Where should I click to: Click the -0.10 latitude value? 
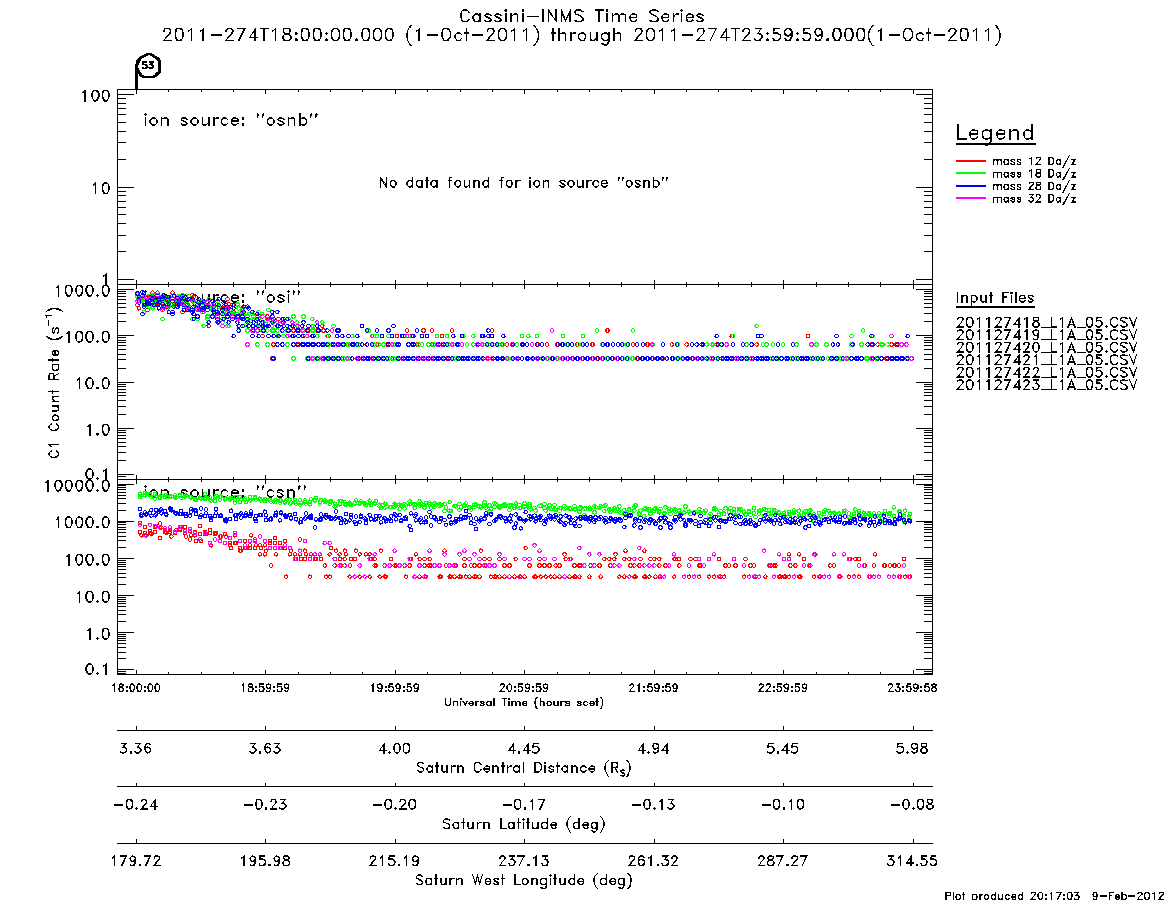(x=782, y=805)
